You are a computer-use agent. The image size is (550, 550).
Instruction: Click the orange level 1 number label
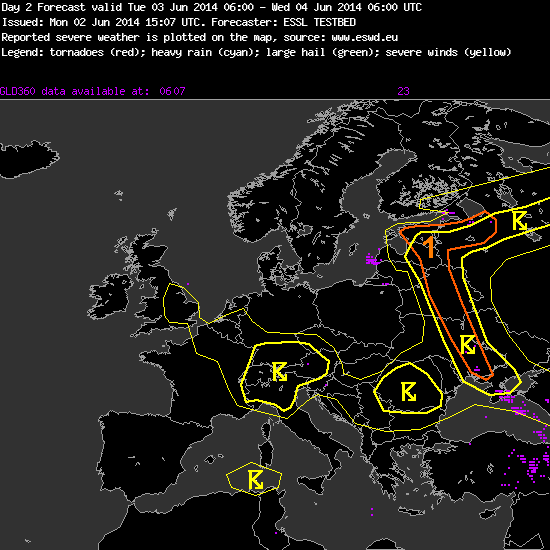coord(429,248)
